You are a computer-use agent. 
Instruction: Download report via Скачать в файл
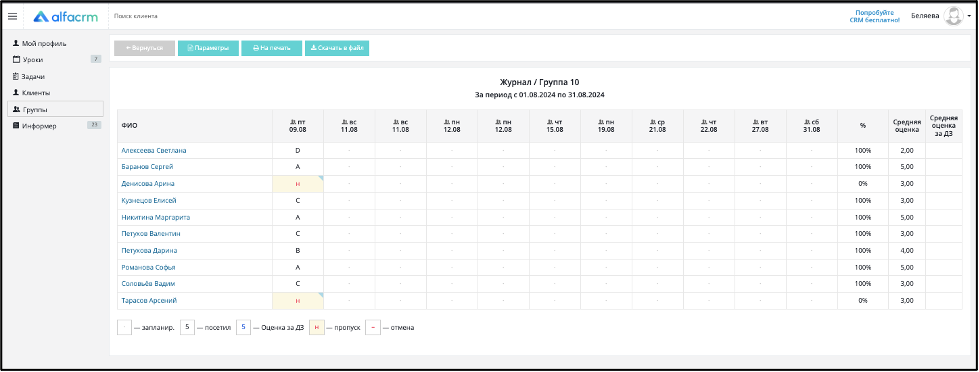(337, 48)
